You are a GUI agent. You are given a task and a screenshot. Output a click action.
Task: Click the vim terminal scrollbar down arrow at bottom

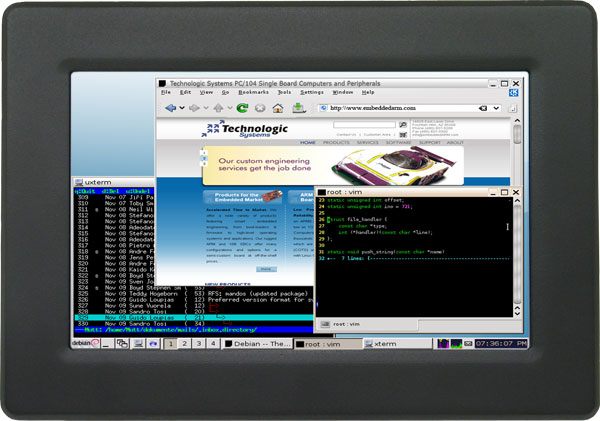517,313
